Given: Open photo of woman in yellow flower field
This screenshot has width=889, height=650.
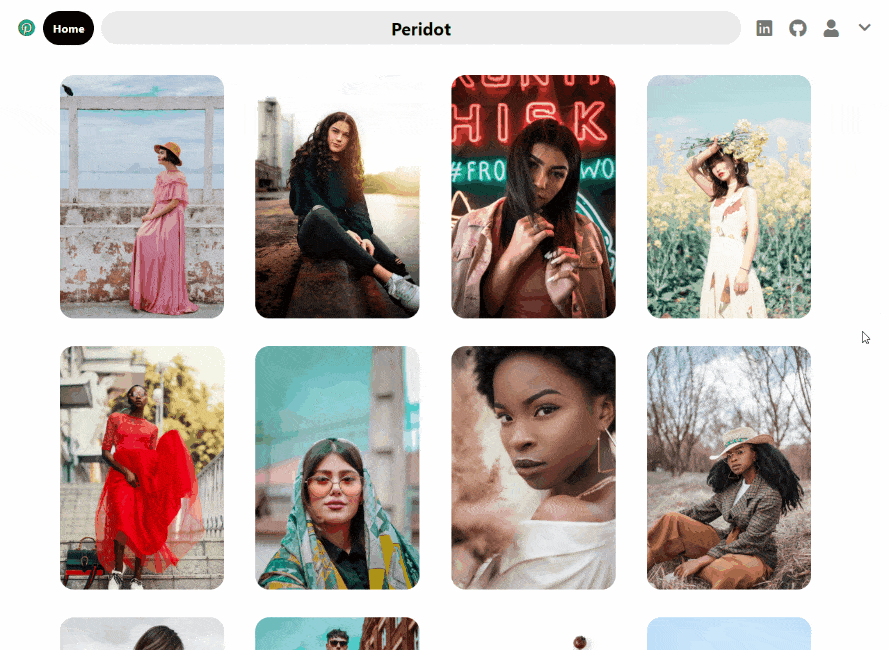Looking at the screenshot, I should 728,196.
